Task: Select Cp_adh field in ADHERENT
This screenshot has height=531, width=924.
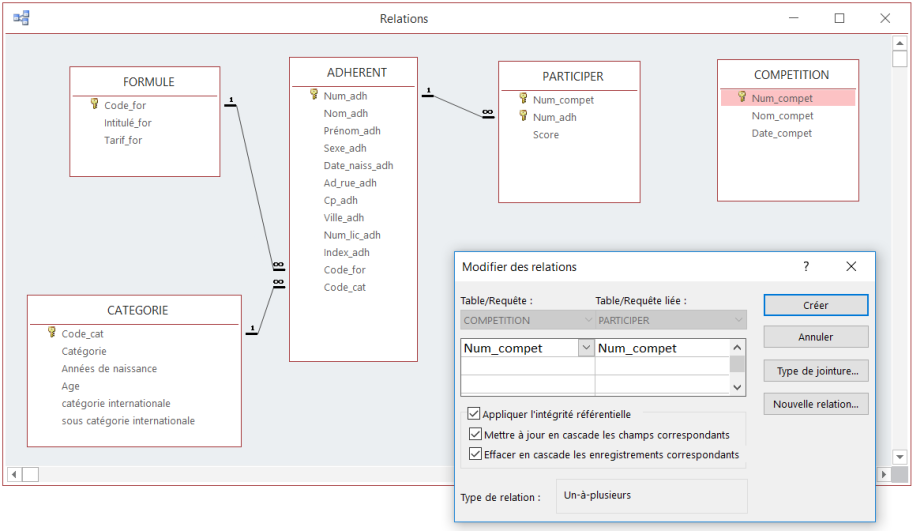Action: (x=341, y=200)
